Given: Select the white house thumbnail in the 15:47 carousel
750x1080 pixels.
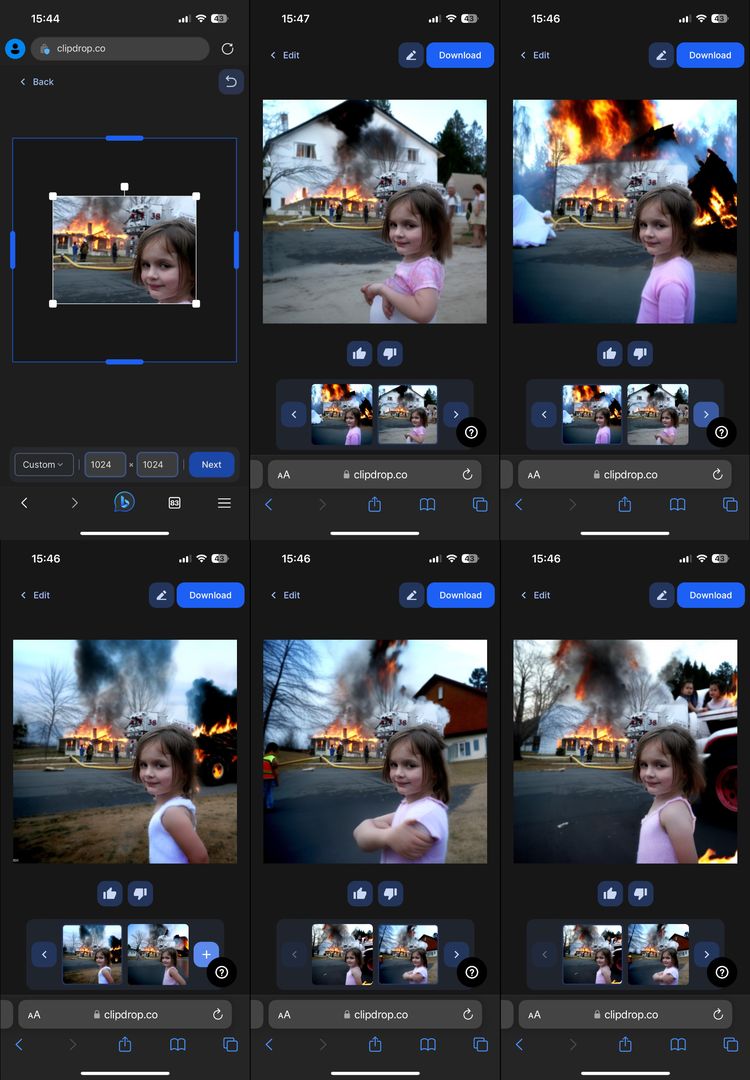Looking at the screenshot, I should [407, 414].
